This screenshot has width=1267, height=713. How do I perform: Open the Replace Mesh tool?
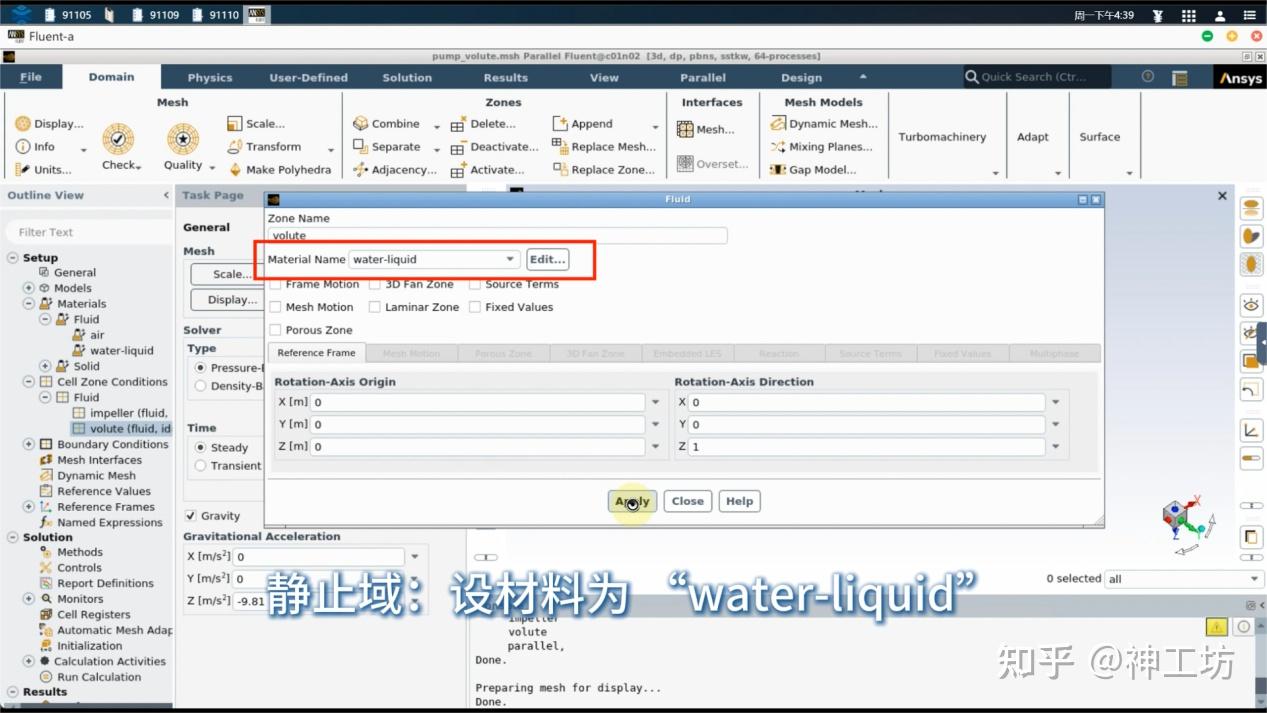(603, 147)
